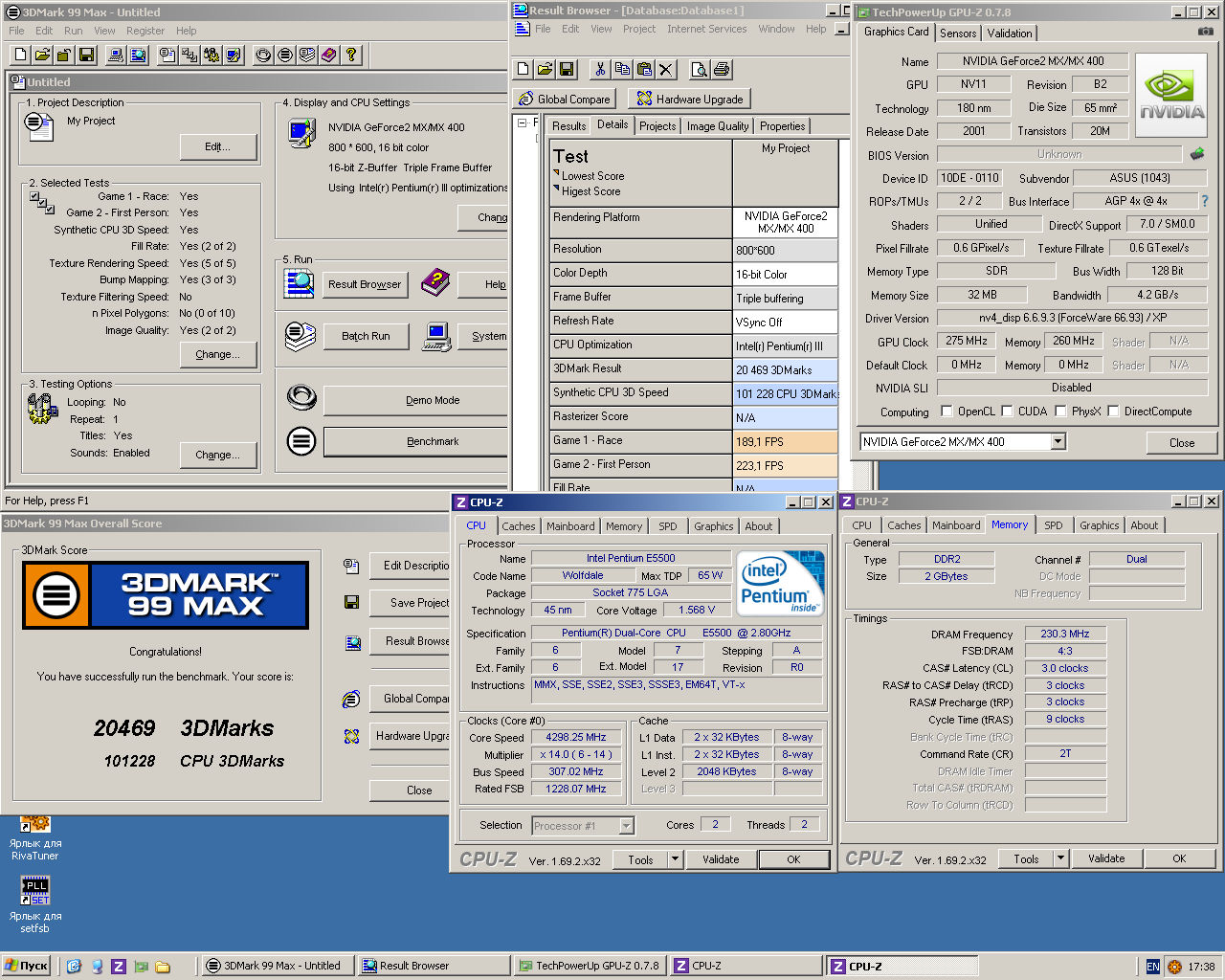The image size is (1225, 980).
Task: Click Global Compare button in Result Browser
Action: pyautogui.click(x=564, y=99)
